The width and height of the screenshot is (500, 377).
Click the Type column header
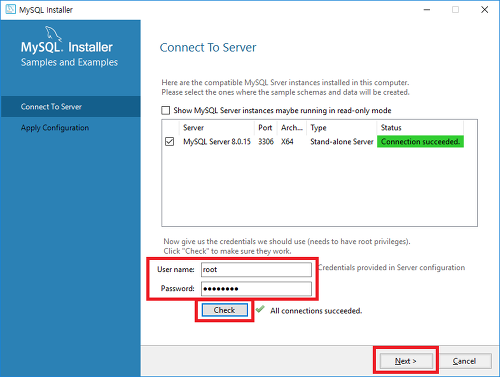click(342, 128)
